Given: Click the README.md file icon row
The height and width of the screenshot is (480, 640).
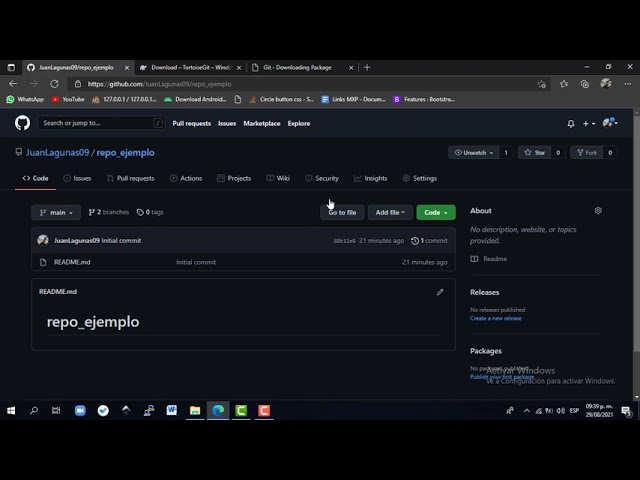Looking at the screenshot, I should coord(43,262).
